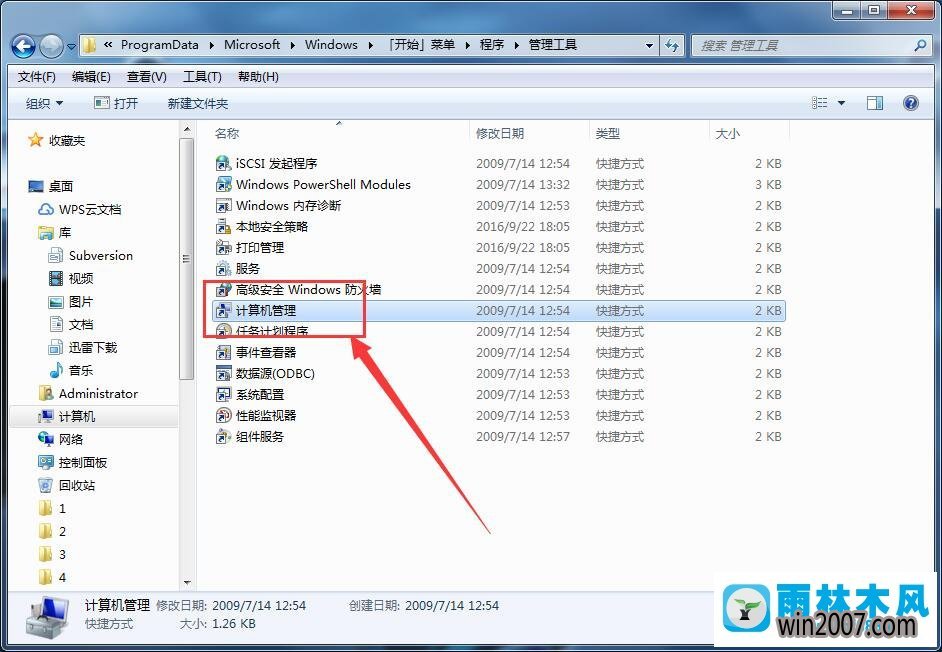The width and height of the screenshot is (942, 652).
Task: Select the 本地安全策略 shortcut icon
Action: pyautogui.click(x=223, y=227)
